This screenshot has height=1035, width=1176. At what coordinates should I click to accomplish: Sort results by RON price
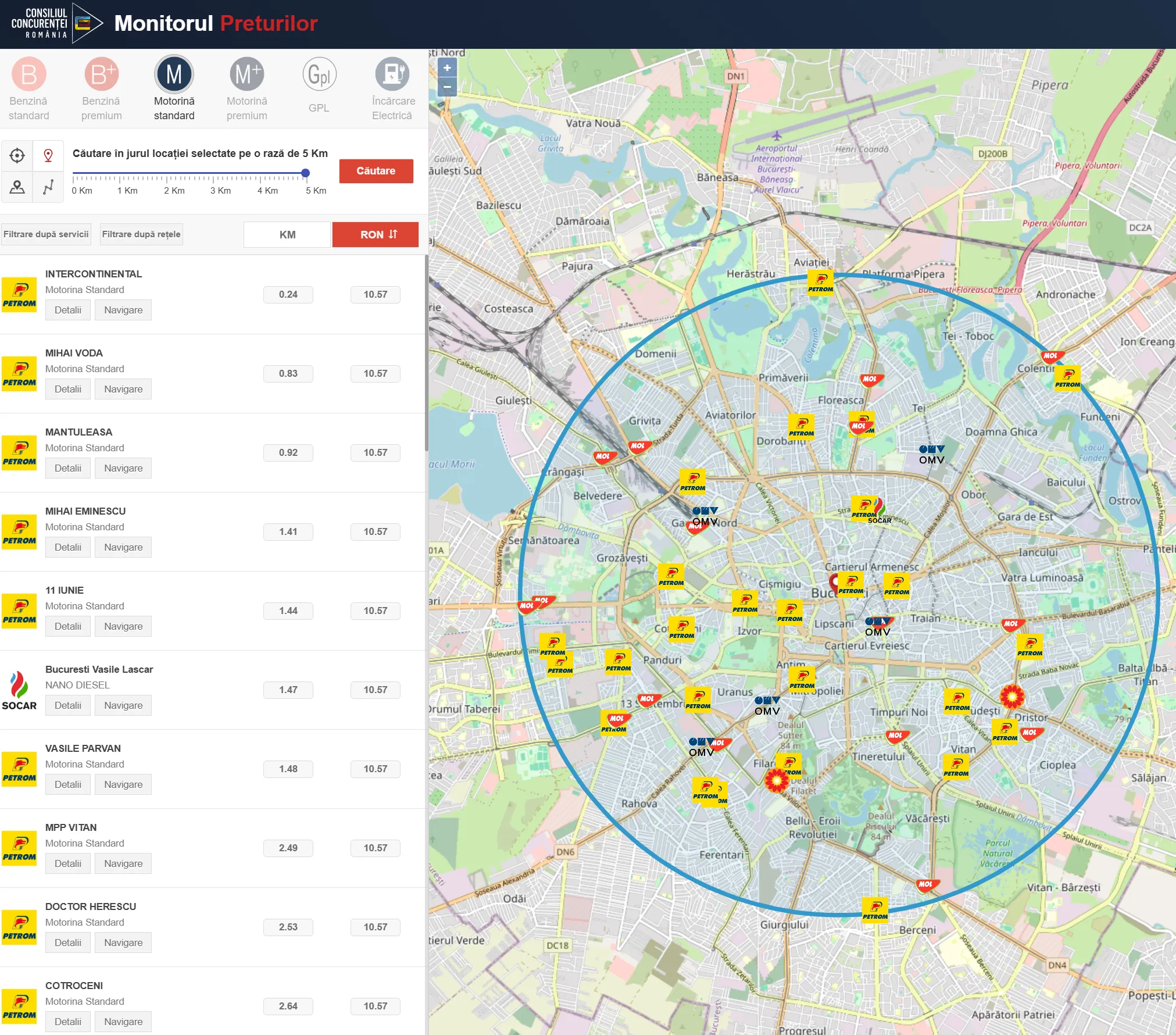click(x=376, y=235)
